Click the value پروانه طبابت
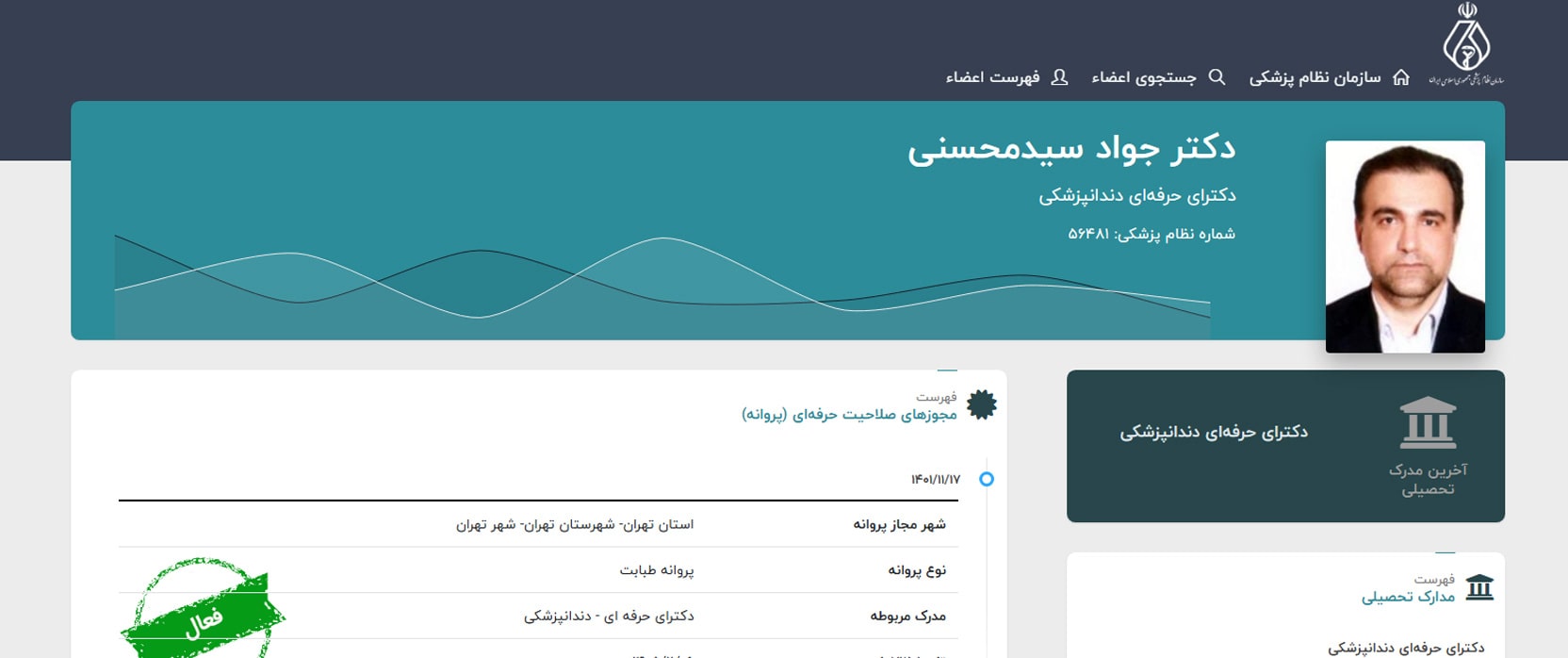1568x658 pixels. coord(657,570)
